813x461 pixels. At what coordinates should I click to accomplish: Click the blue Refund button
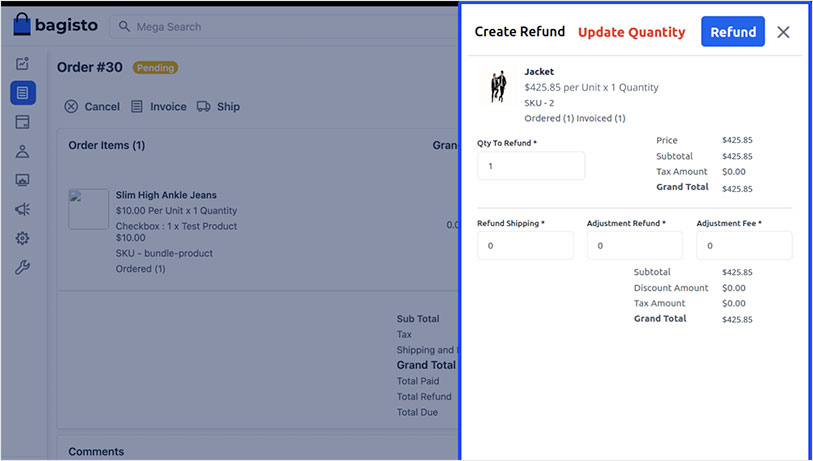point(732,32)
